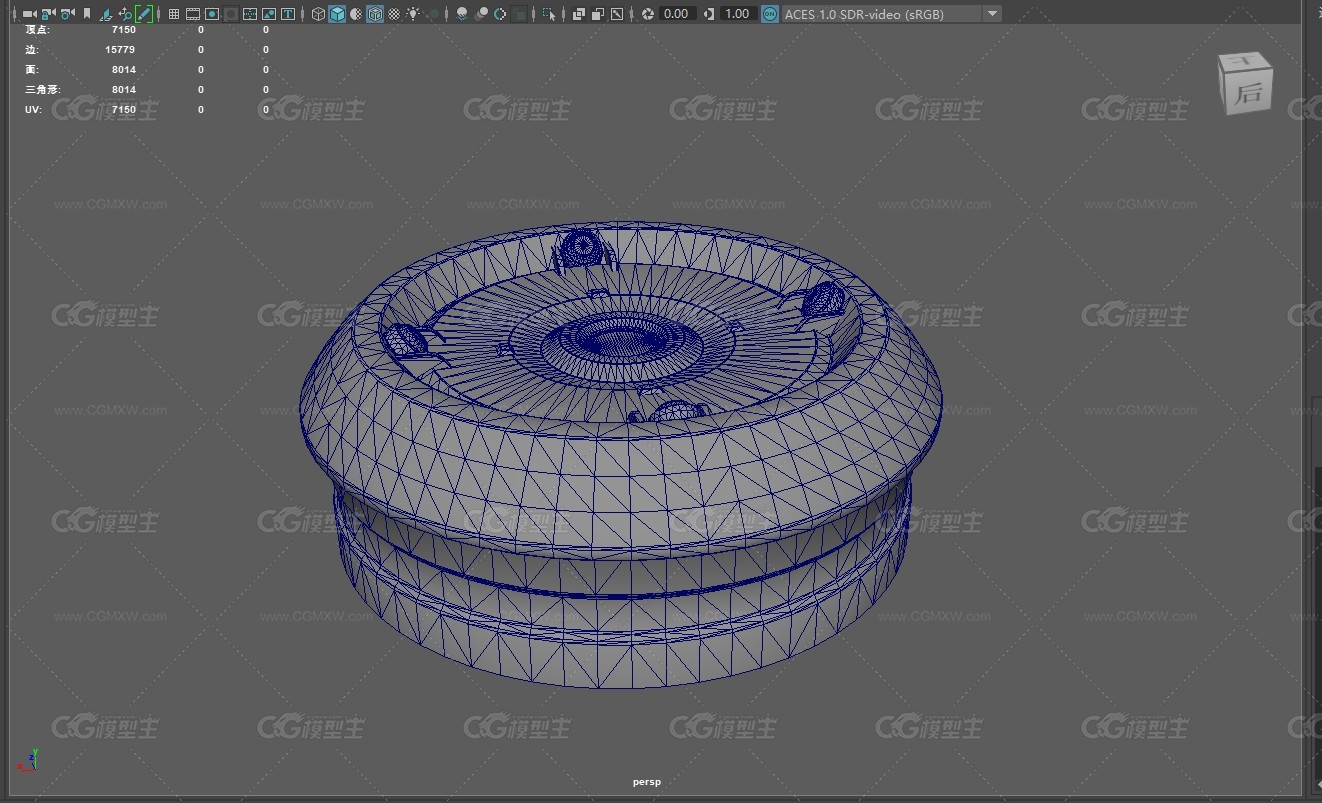
Task: Click the camera Bookmarks icon
Action: [87, 14]
